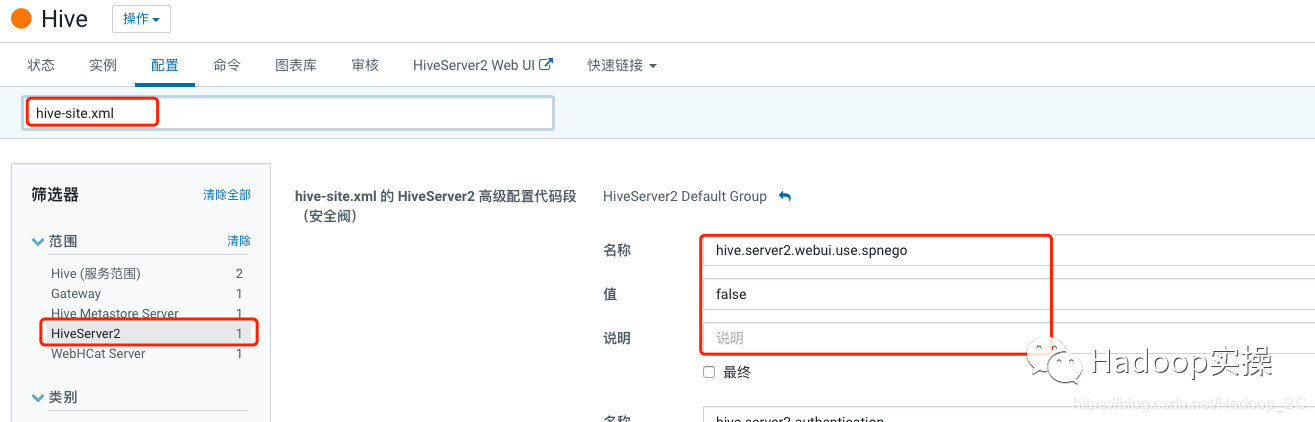This screenshot has height=422, width=1315.
Task: Filter by Hive (服务范围) scope
Action: [147, 273]
